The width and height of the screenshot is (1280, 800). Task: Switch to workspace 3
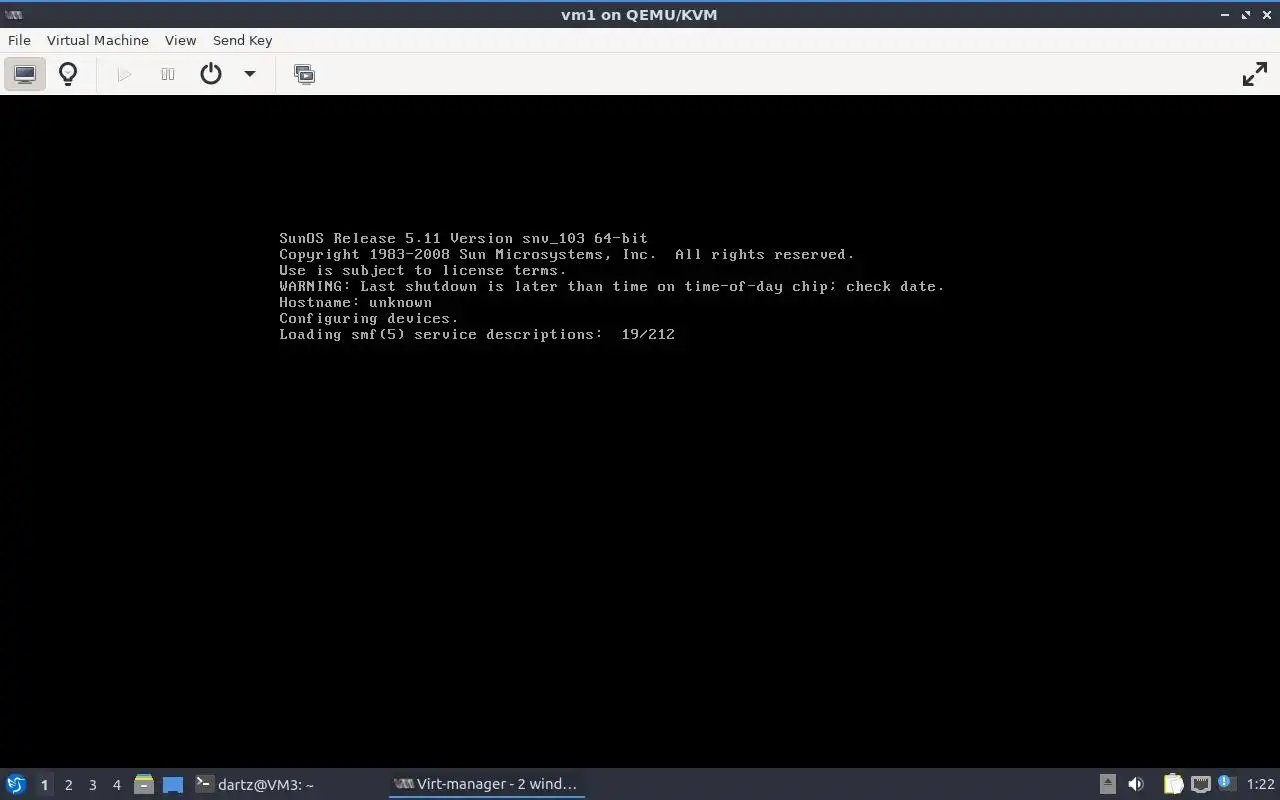click(92, 785)
